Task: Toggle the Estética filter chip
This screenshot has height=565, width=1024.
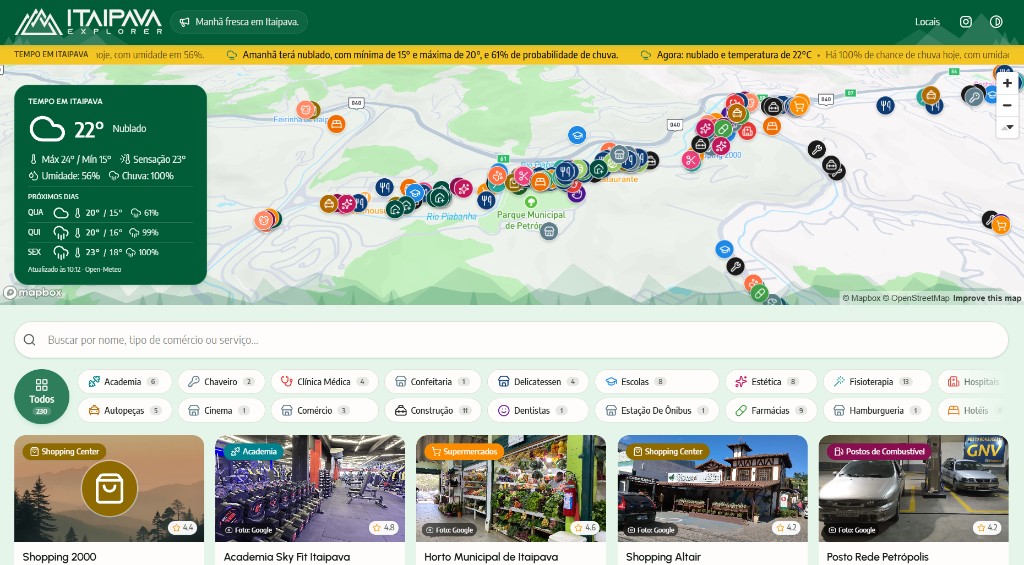Action: coord(771,381)
